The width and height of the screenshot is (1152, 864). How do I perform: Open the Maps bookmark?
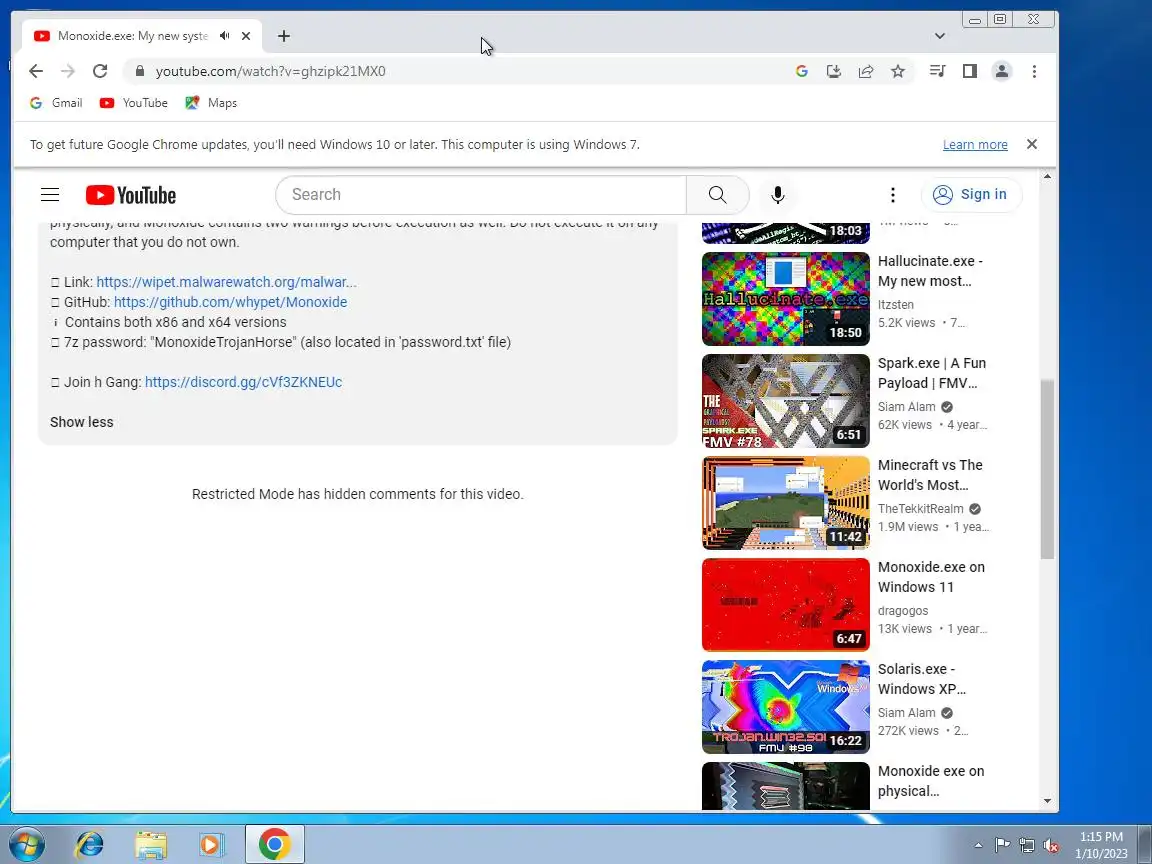[x=211, y=103]
